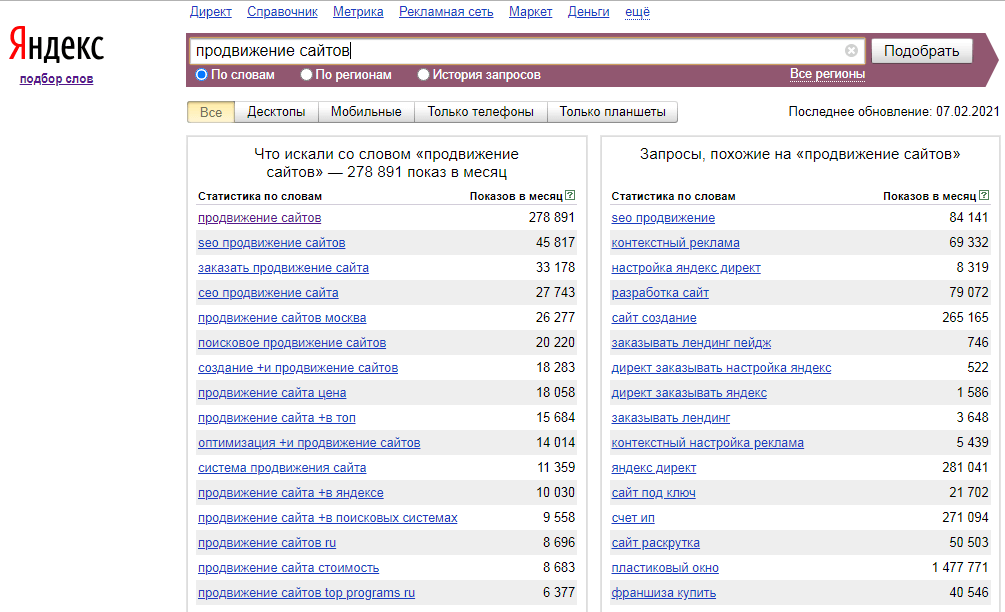The width and height of the screenshot is (1005, 612).
Task: Expand the "ещё" menu in the top navigation
Action: (637, 12)
